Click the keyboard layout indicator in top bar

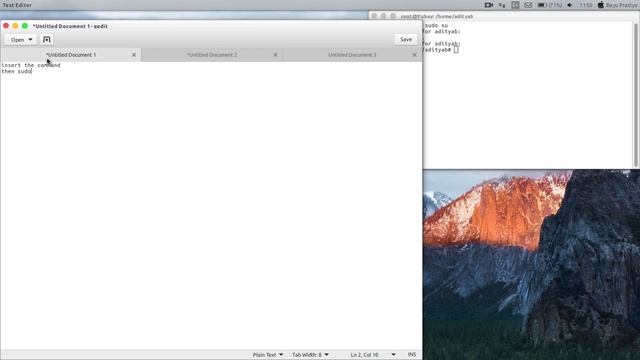pyautogui.click(x=515, y=5)
